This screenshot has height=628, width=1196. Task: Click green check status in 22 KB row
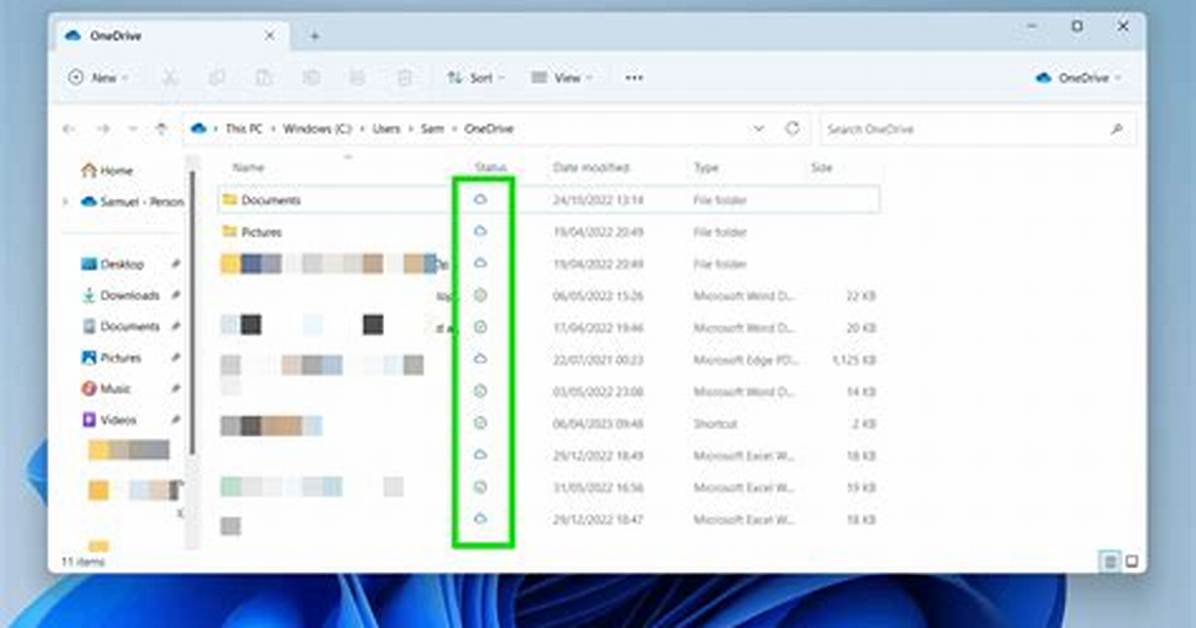click(480, 295)
